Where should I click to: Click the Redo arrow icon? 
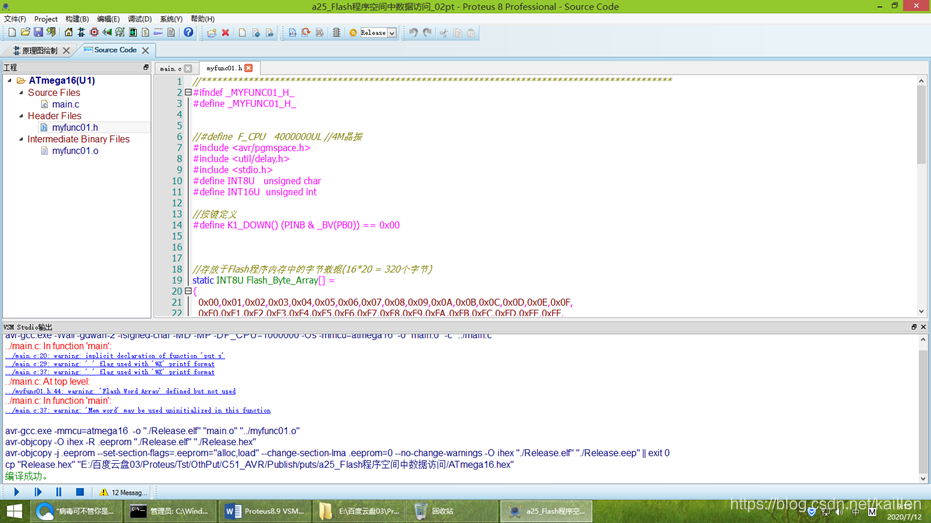[x=428, y=33]
